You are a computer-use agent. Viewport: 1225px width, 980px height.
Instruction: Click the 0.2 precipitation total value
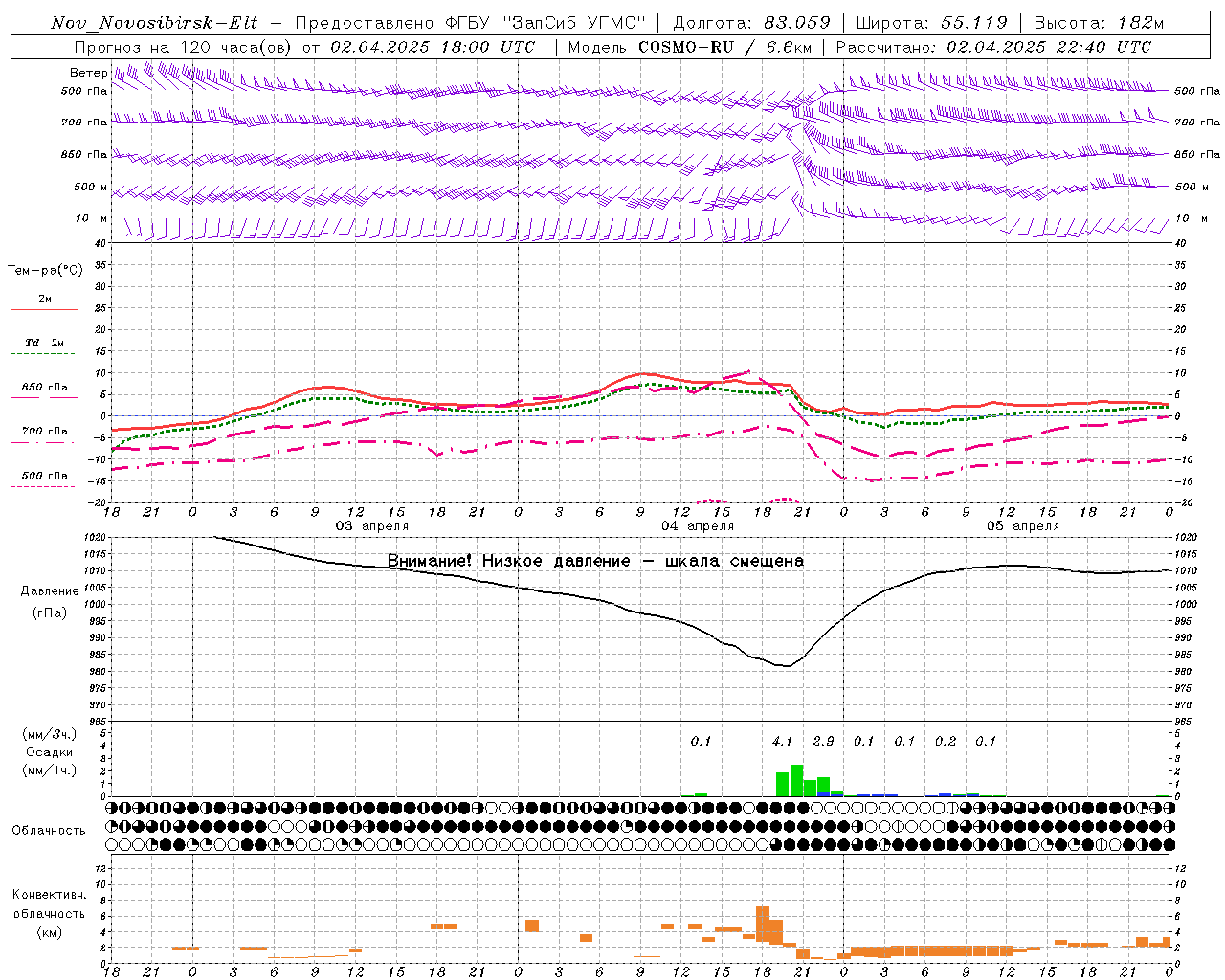pos(946,741)
